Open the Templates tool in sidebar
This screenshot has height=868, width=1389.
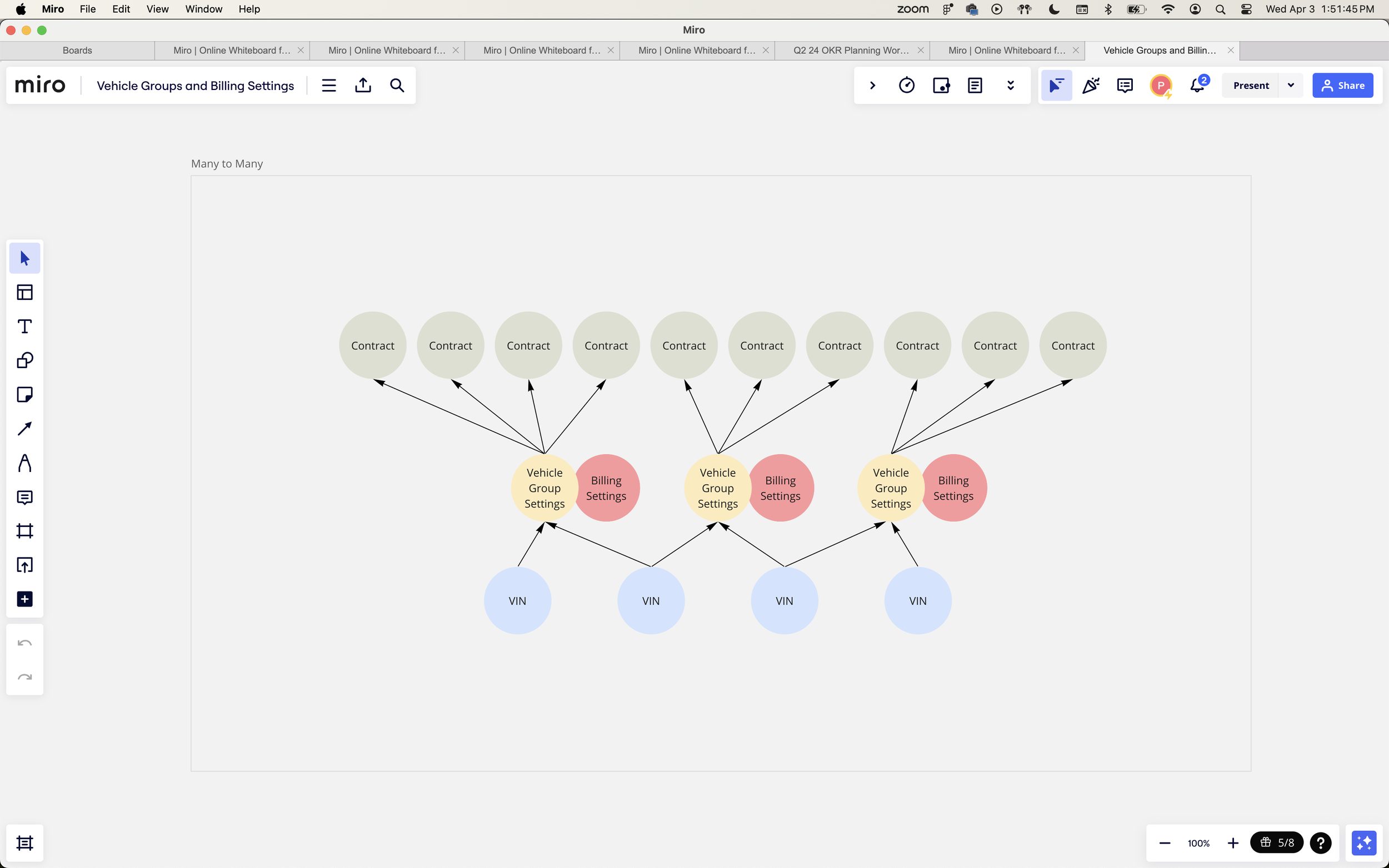24,292
